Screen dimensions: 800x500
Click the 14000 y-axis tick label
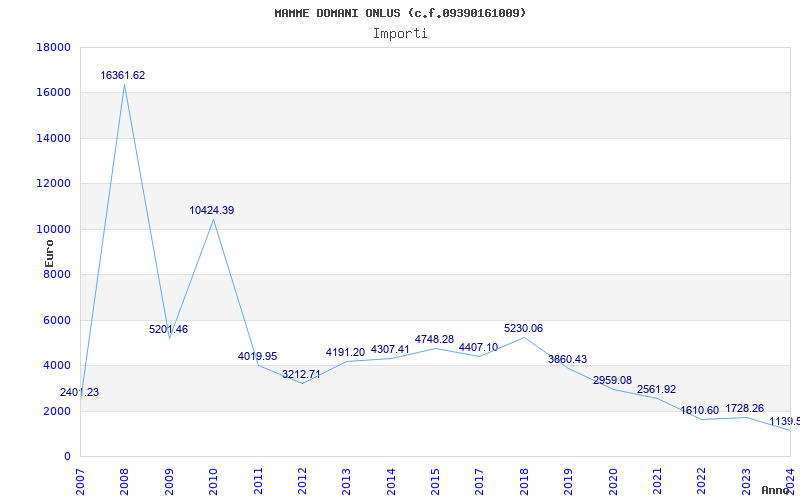(53, 138)
